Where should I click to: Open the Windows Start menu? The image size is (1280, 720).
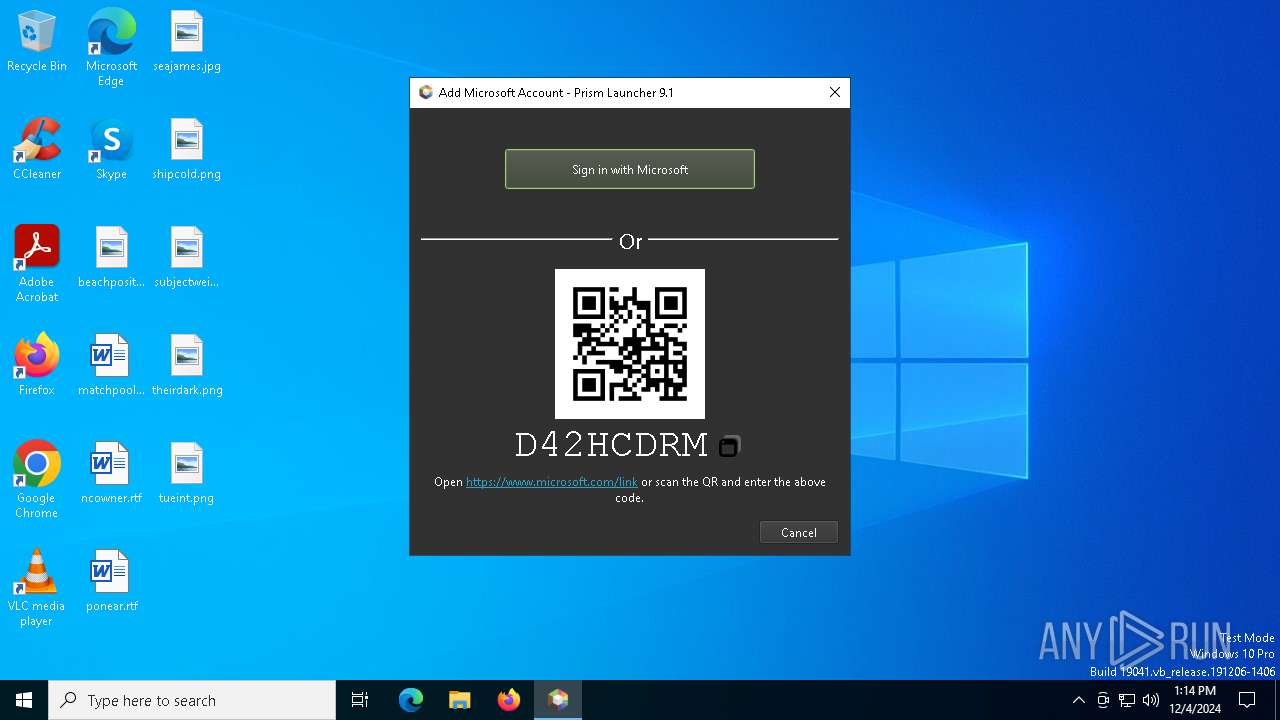(24, 700)
